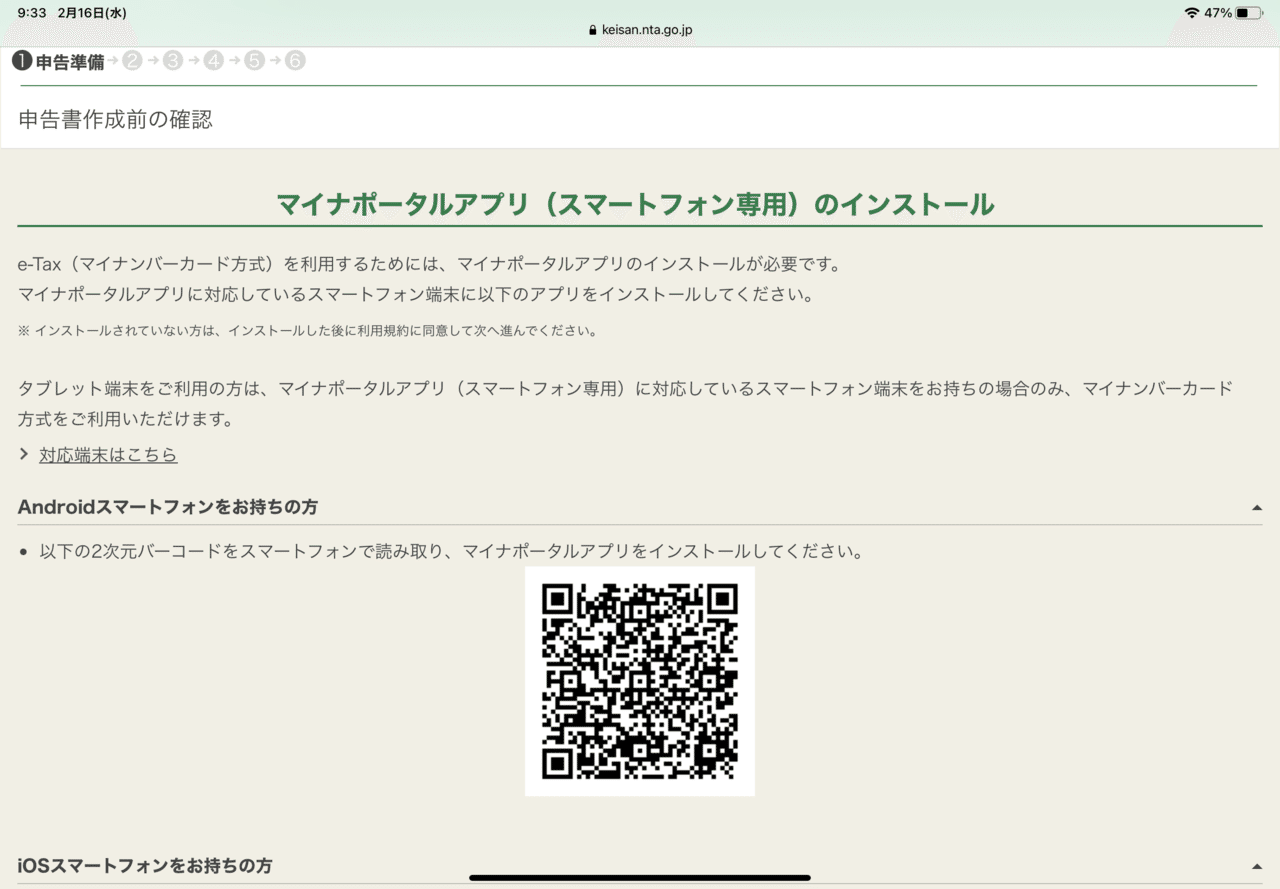Tap the 47% battery percentage text
This screenshot has height=889, width=1280.
pos(1218,13)
